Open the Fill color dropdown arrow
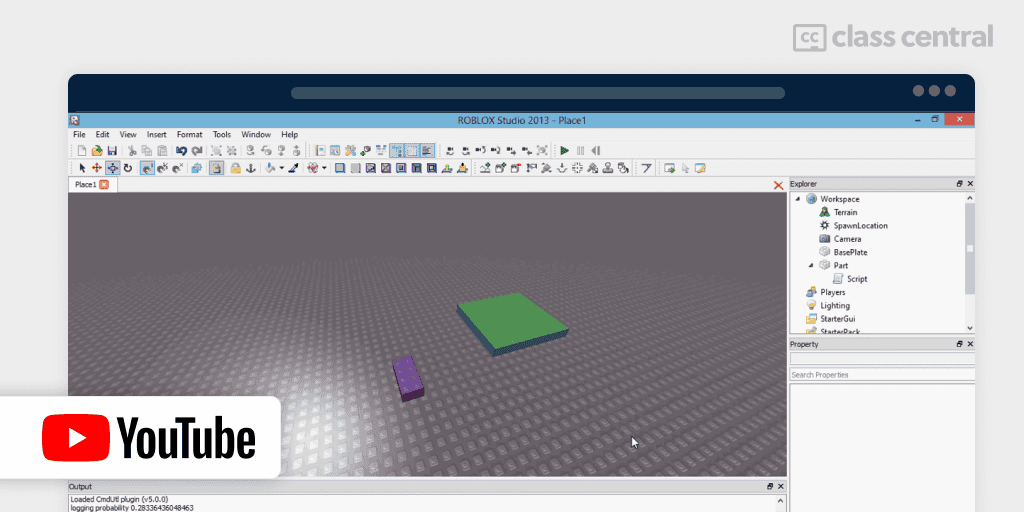Image resolution: width=1024 pixels, height=512 pixels. pyautogui.click(x=281, y=168)
